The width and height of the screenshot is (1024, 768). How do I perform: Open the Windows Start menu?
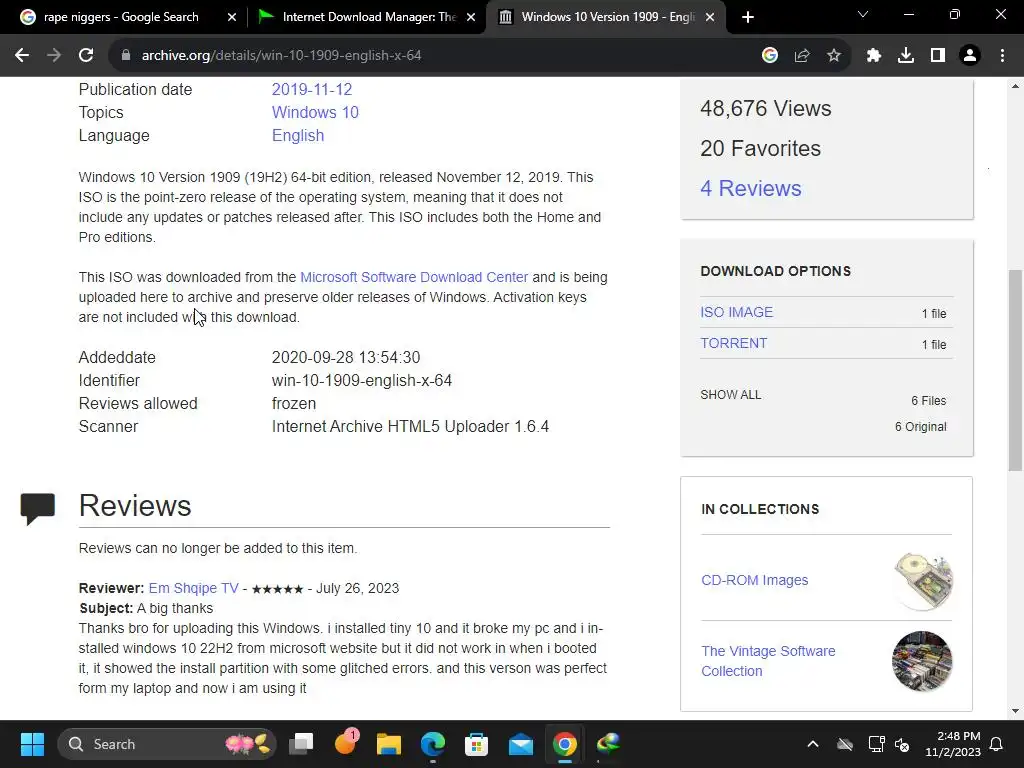[x=32, y=744]
